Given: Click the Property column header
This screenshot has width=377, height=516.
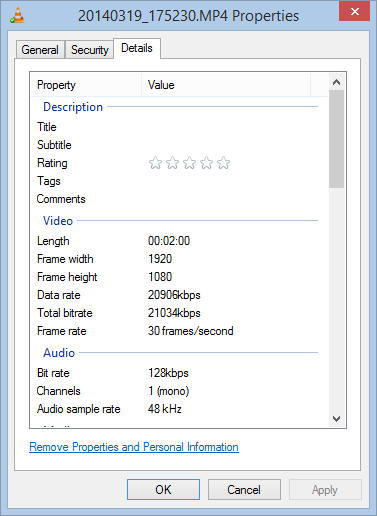Looking at the screenshot, I should [x=86, y=85].
